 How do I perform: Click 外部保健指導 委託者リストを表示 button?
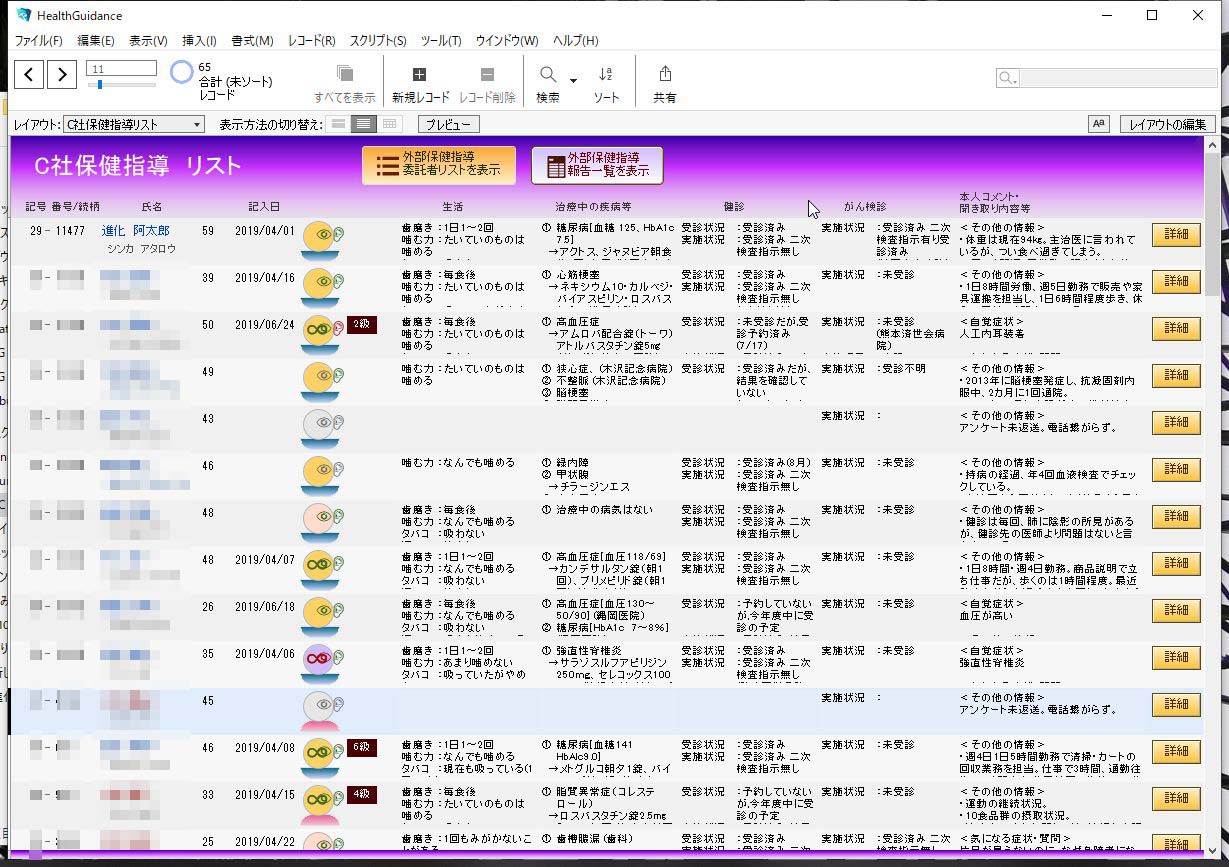pyautogui.click(x=439, y=165)
